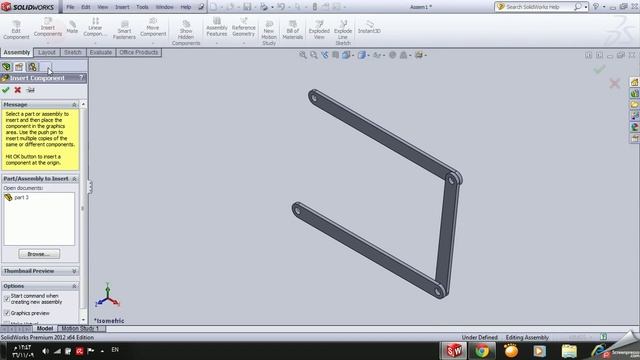The height and width of the screenshot is (360, 640).
Task: Insert a Bill of Materials
Action: coord(293,30)
